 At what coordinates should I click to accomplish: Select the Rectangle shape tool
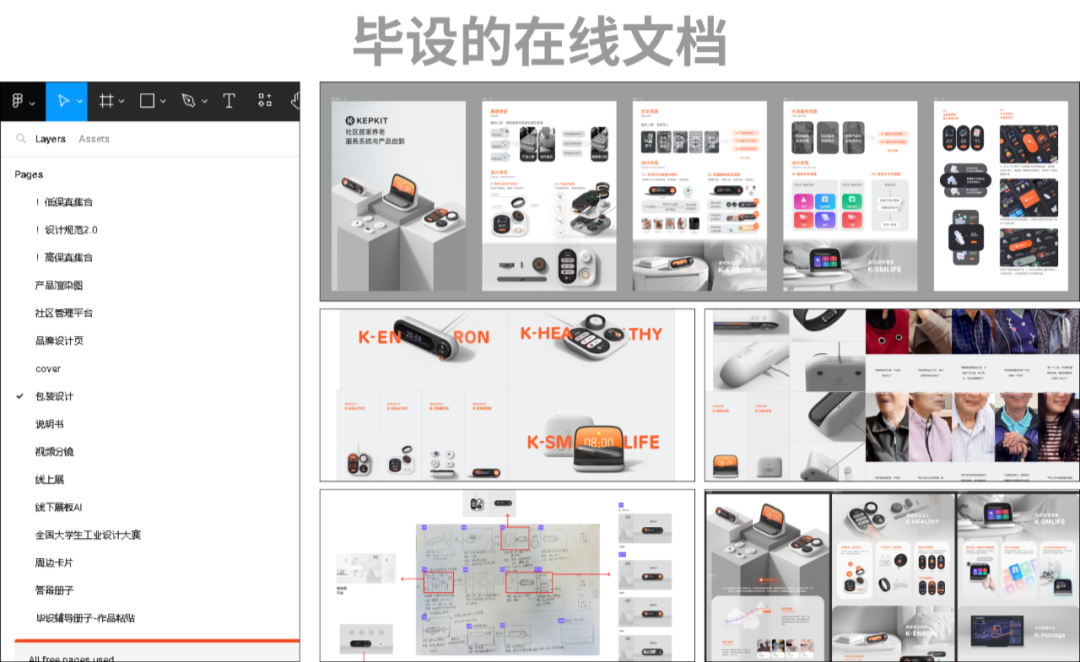pos(147,101)
